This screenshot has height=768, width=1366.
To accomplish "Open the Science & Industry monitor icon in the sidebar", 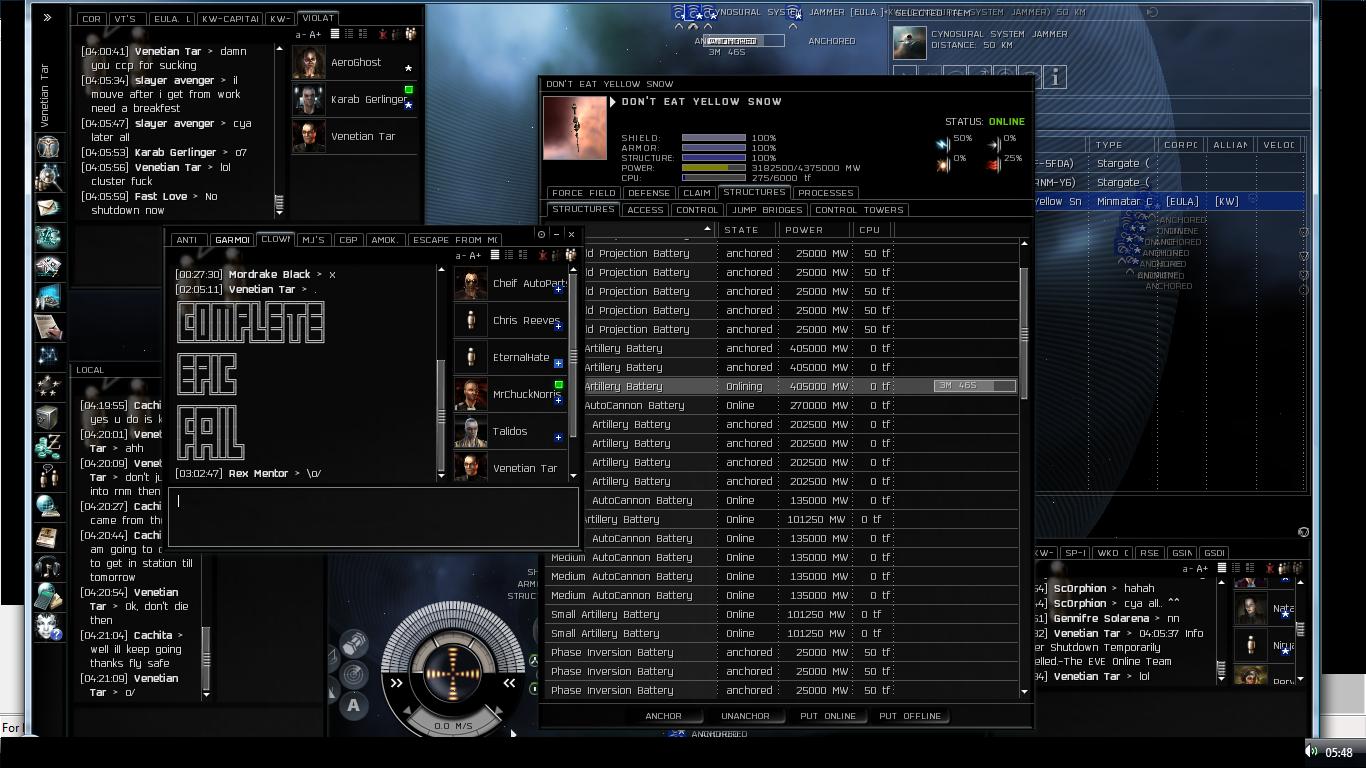I will tap(48, 297).
